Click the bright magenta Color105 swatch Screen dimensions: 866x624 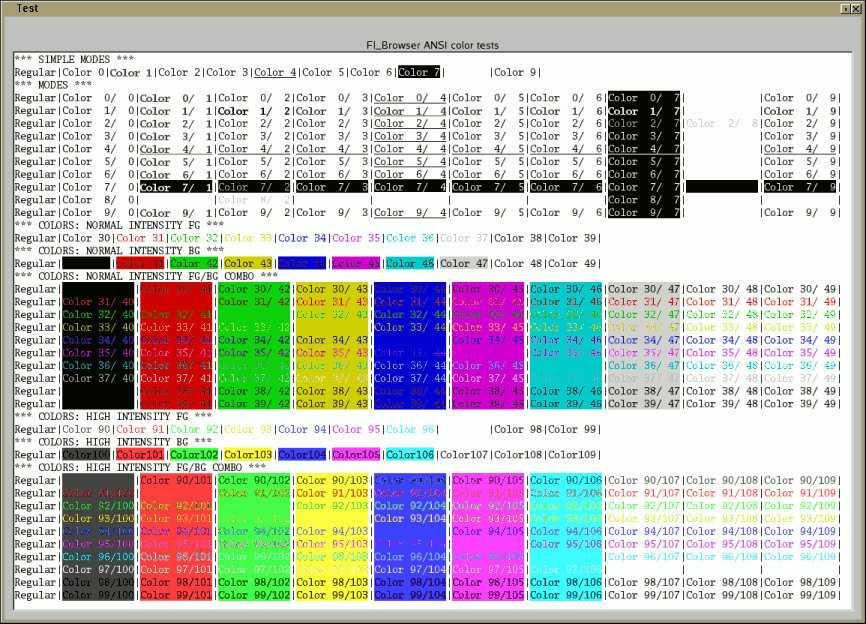coord(357,455)
